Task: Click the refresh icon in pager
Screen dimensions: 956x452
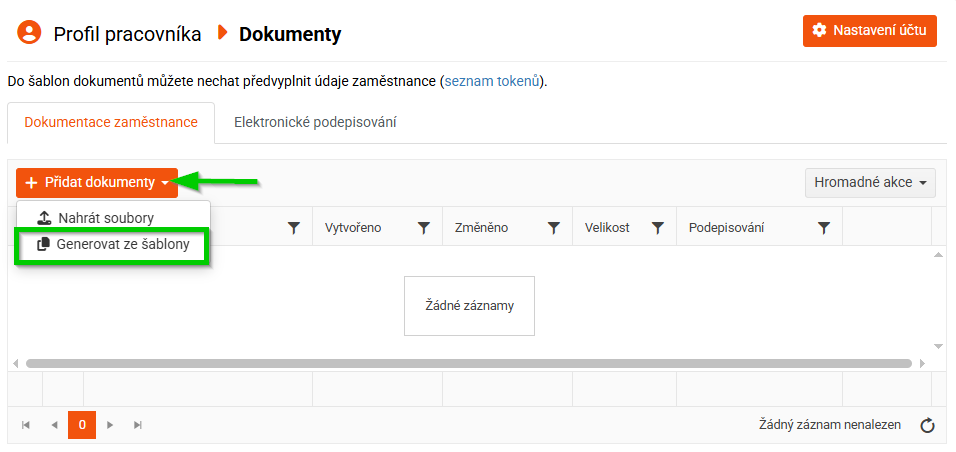Action: coord(927,426)
